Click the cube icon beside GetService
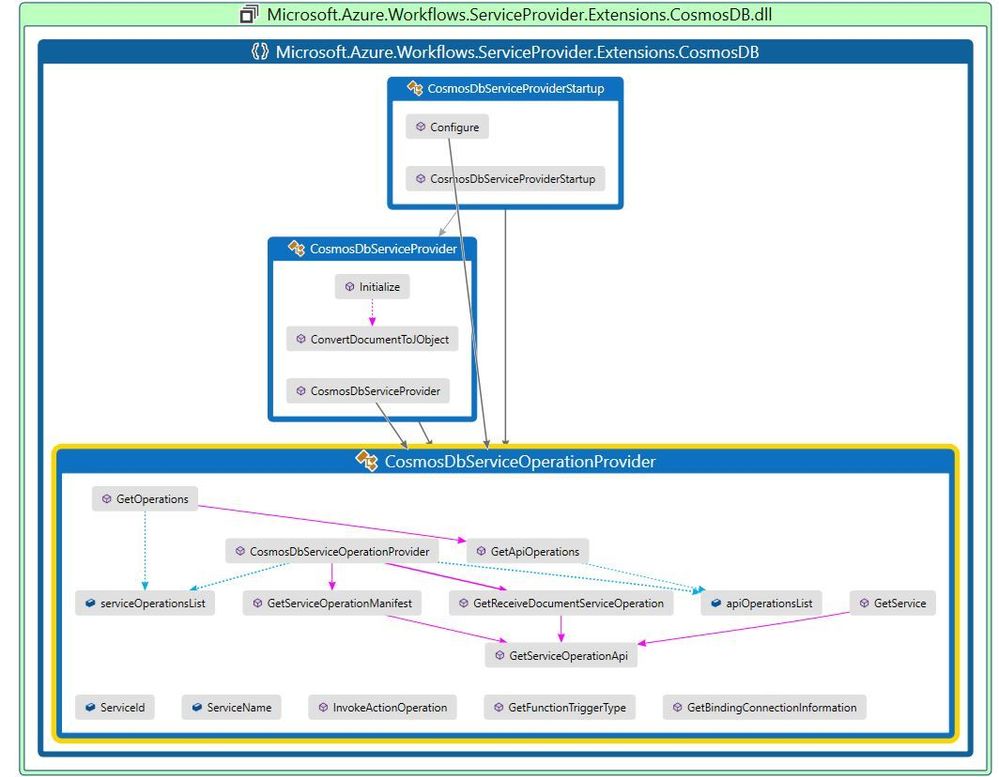Screen dimensions: 999x777 coord(864,602)
